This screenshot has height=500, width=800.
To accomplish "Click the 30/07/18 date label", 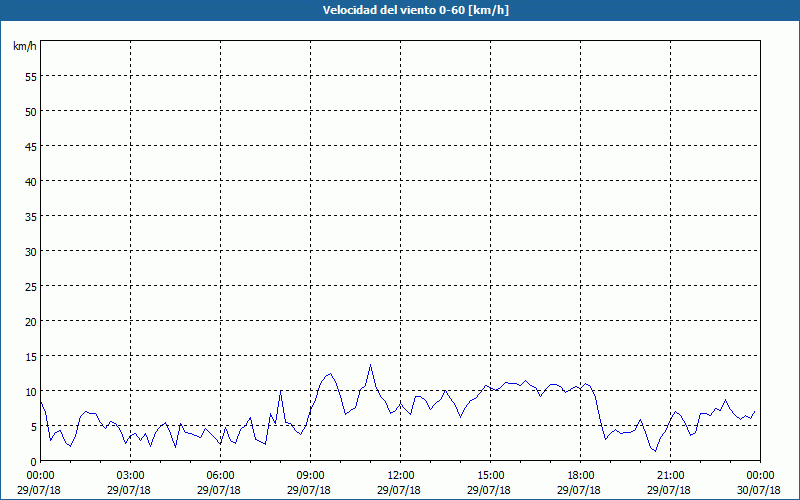I will (759, 490).
